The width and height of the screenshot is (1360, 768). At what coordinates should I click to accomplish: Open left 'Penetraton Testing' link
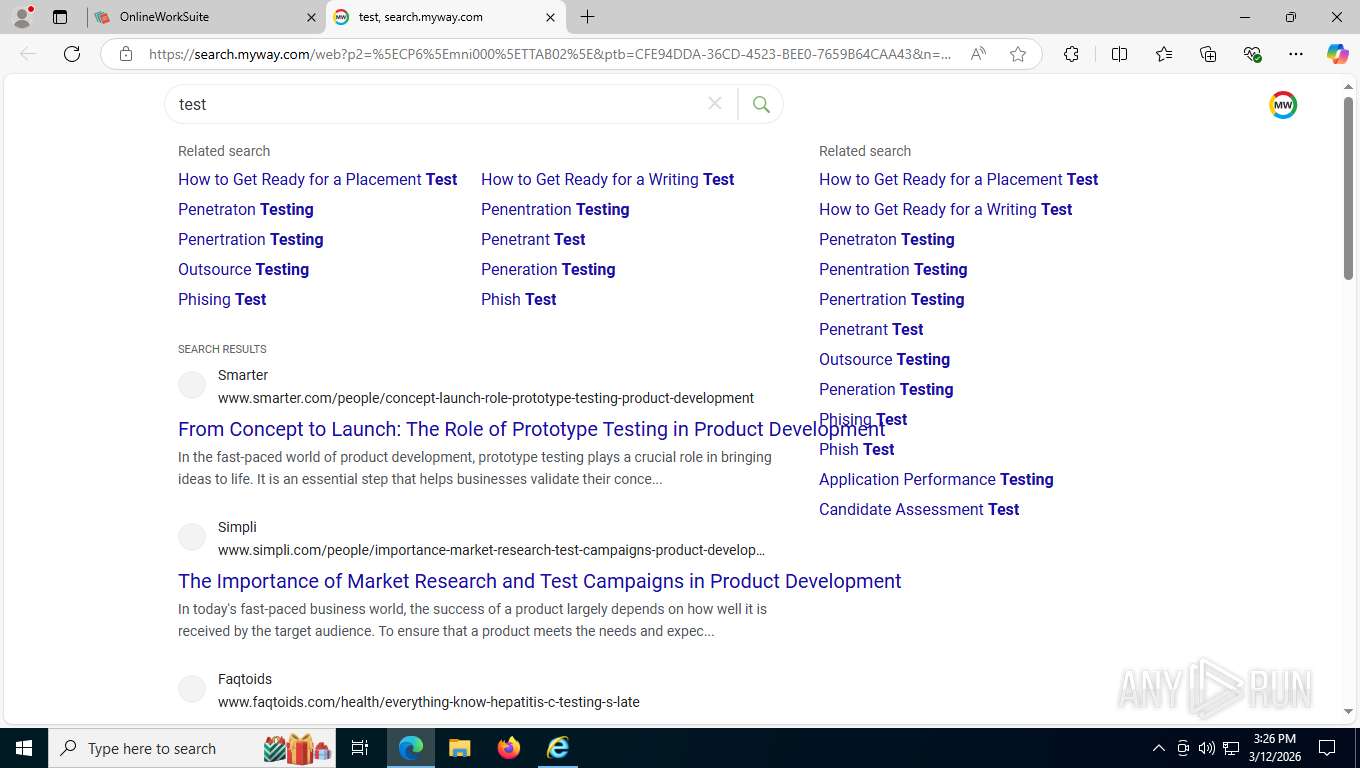pyautogui.click(x=246, y=209)
